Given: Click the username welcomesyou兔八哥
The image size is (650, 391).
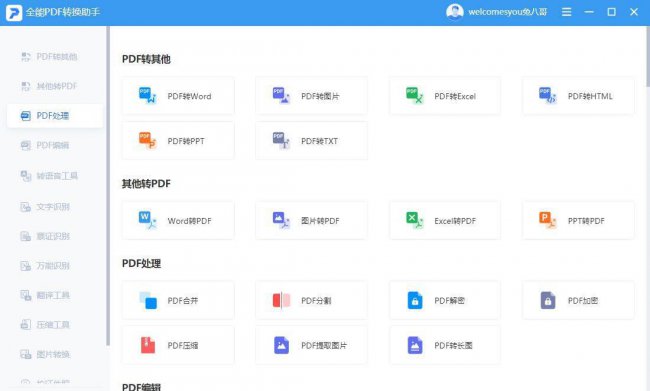Looking at the screenshot, I should pyautogui.click(x=507, y=12).
